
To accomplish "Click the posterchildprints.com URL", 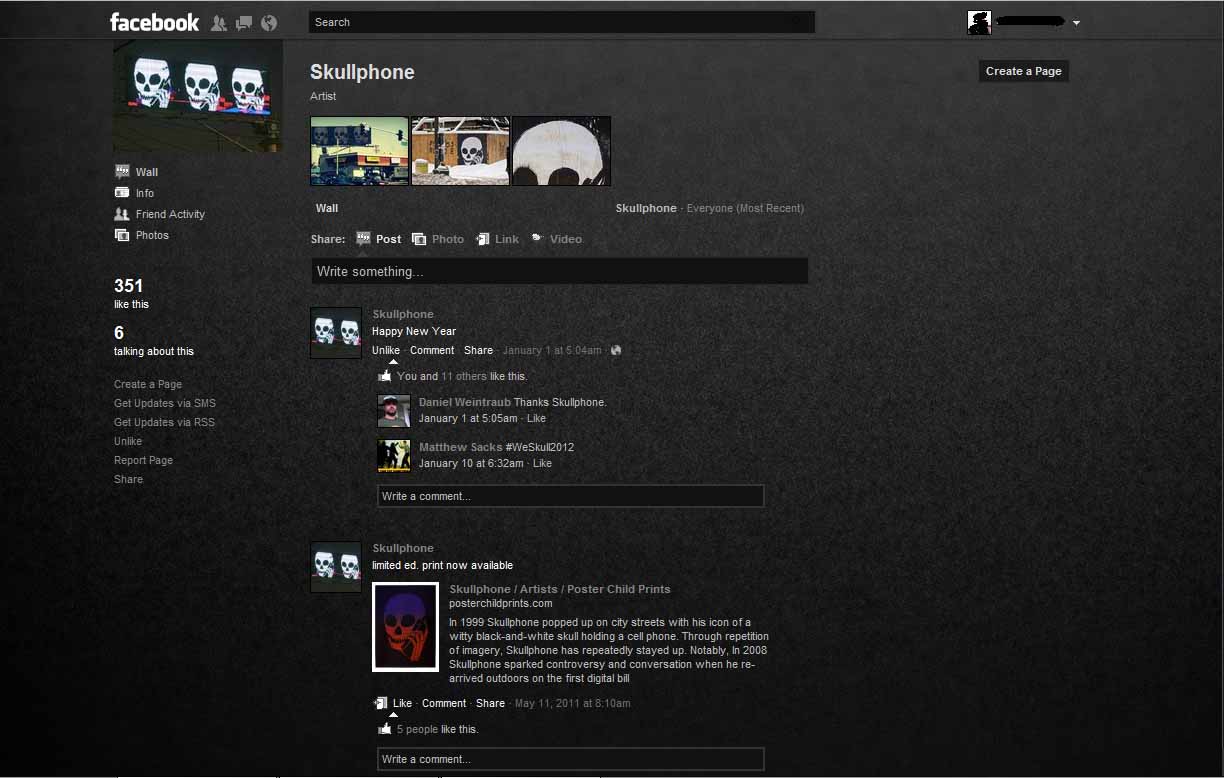I will coord(501,603).
